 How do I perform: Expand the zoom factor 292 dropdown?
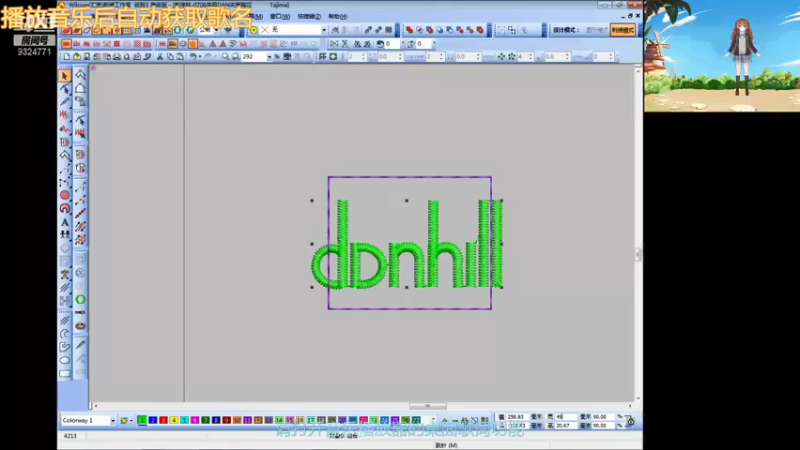point(269,57)
